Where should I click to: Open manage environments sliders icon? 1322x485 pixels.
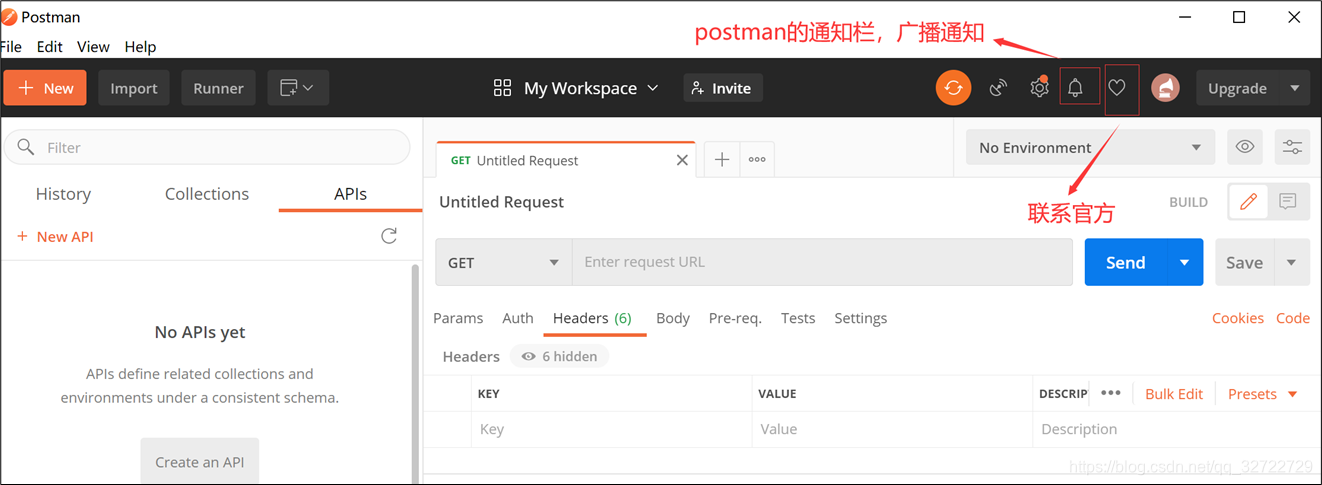point(1292,147)
